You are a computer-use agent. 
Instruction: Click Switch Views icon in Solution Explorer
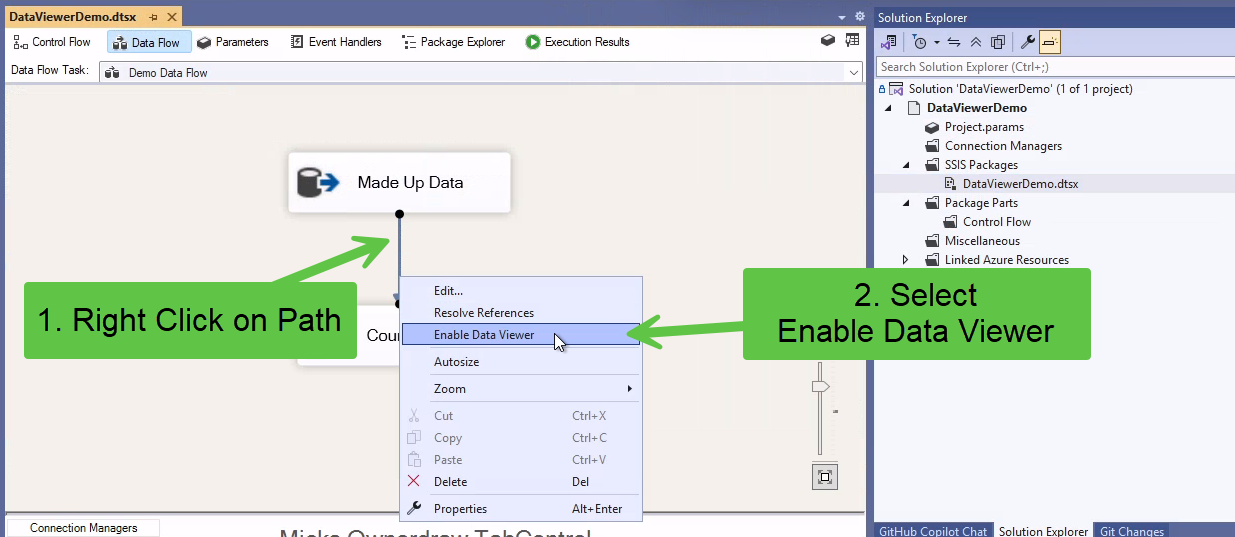pyautogui.click(x=889, y=42)
